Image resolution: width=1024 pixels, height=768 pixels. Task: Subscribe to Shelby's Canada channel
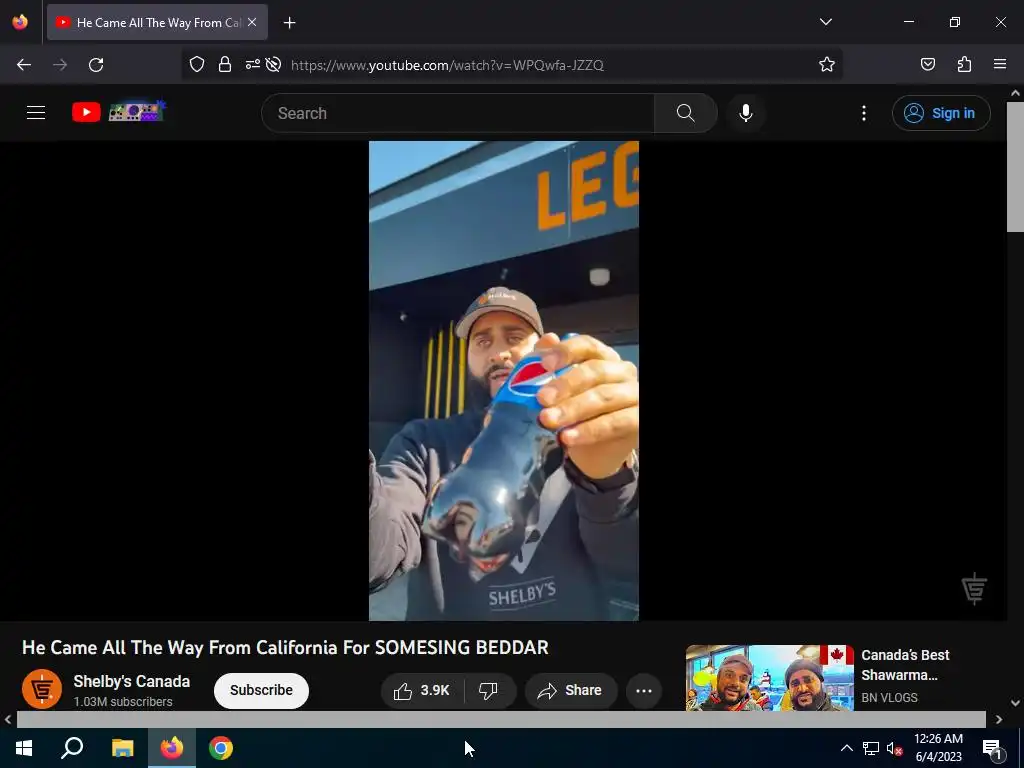[x=261, y=690]
